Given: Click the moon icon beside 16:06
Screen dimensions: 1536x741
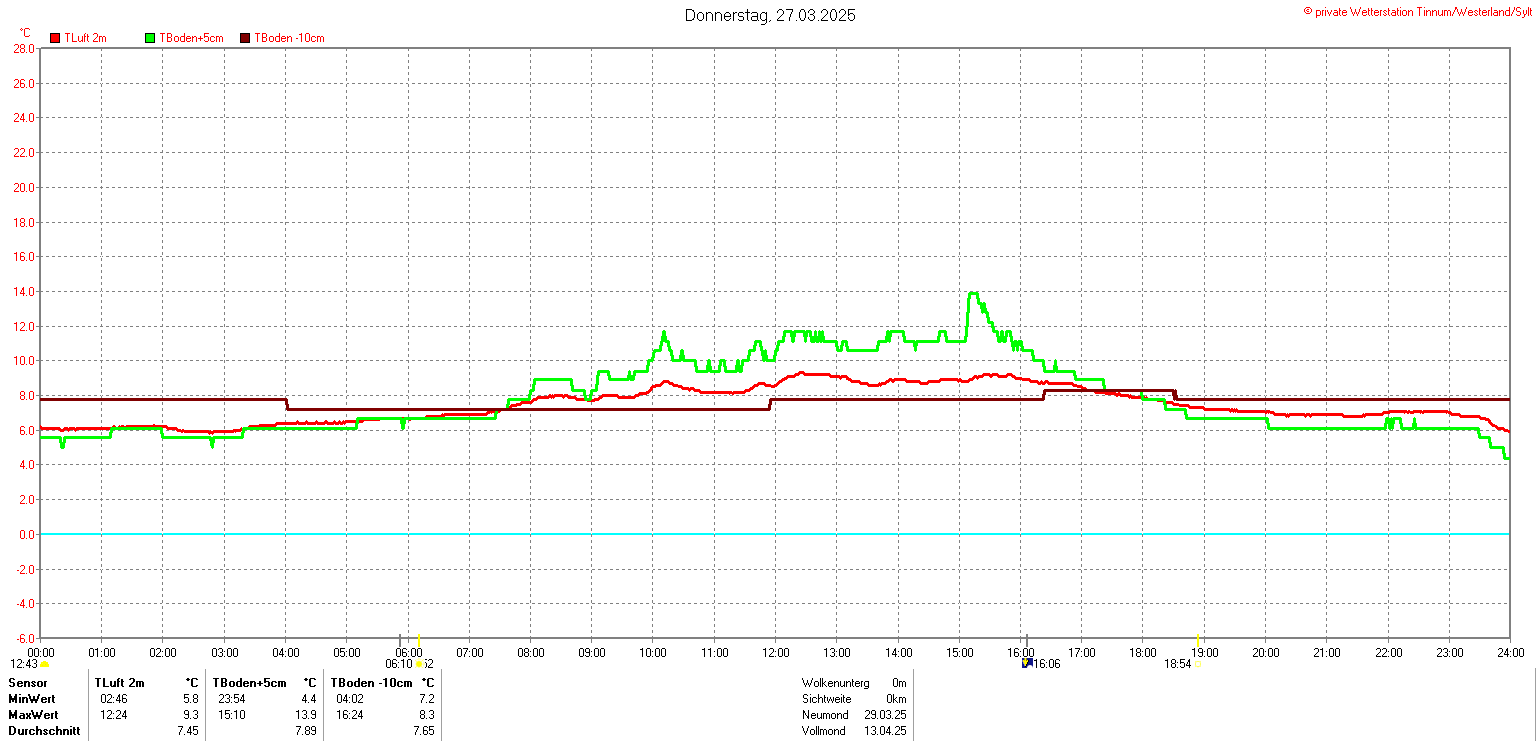Looking at the screenshot, I should point(1026,663).
